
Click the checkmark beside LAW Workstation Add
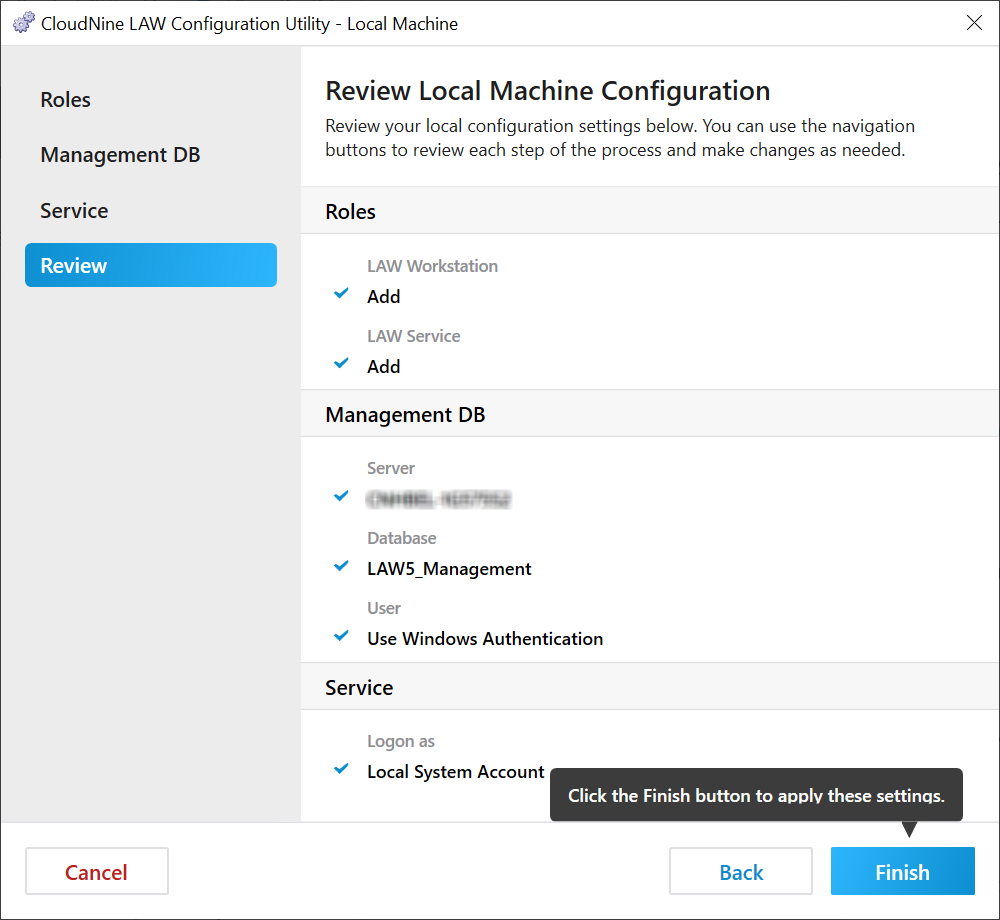click(x=341, y=293)
